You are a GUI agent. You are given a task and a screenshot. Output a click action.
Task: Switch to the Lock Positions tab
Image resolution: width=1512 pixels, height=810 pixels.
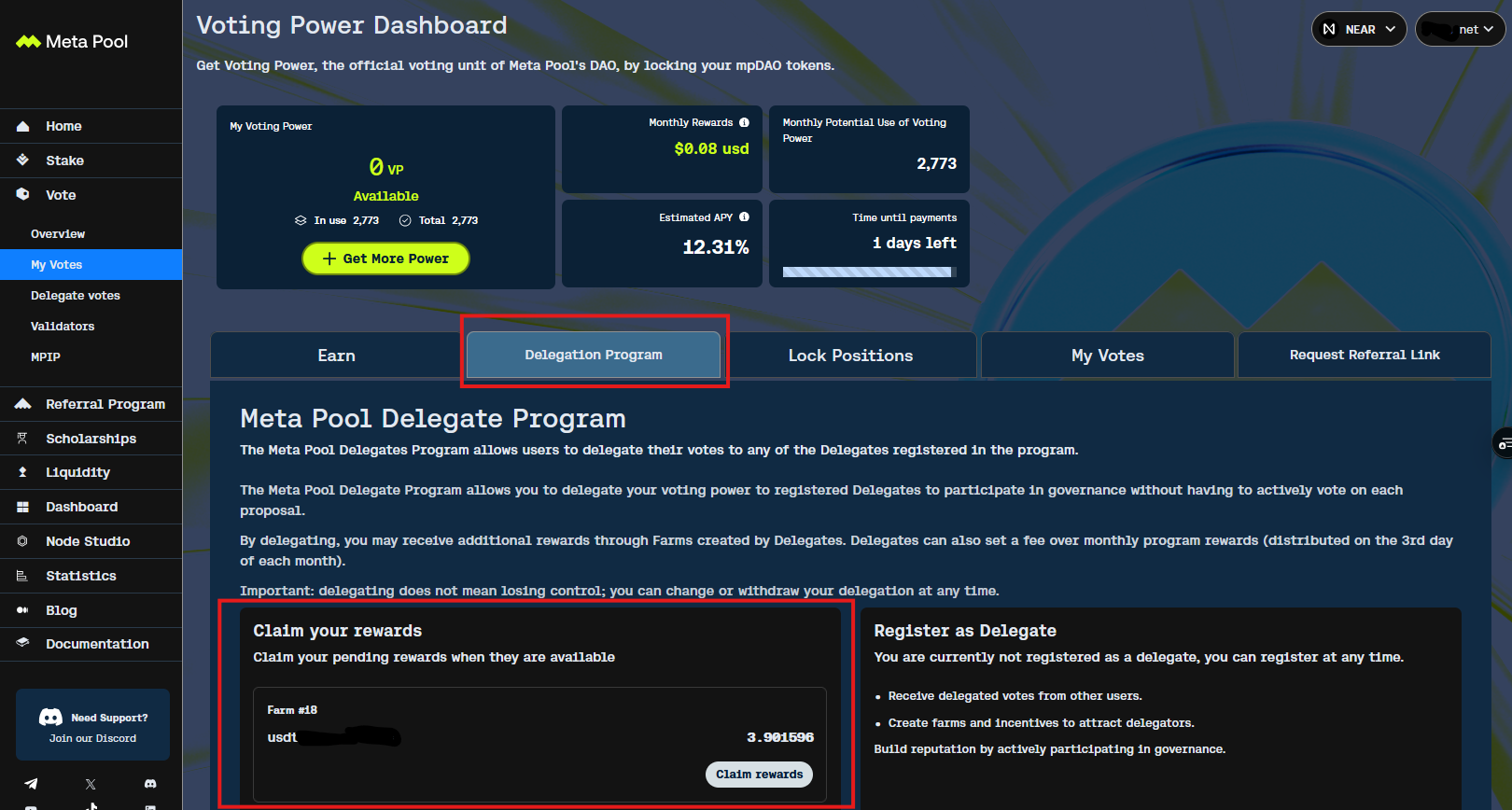tap(850, 356)
